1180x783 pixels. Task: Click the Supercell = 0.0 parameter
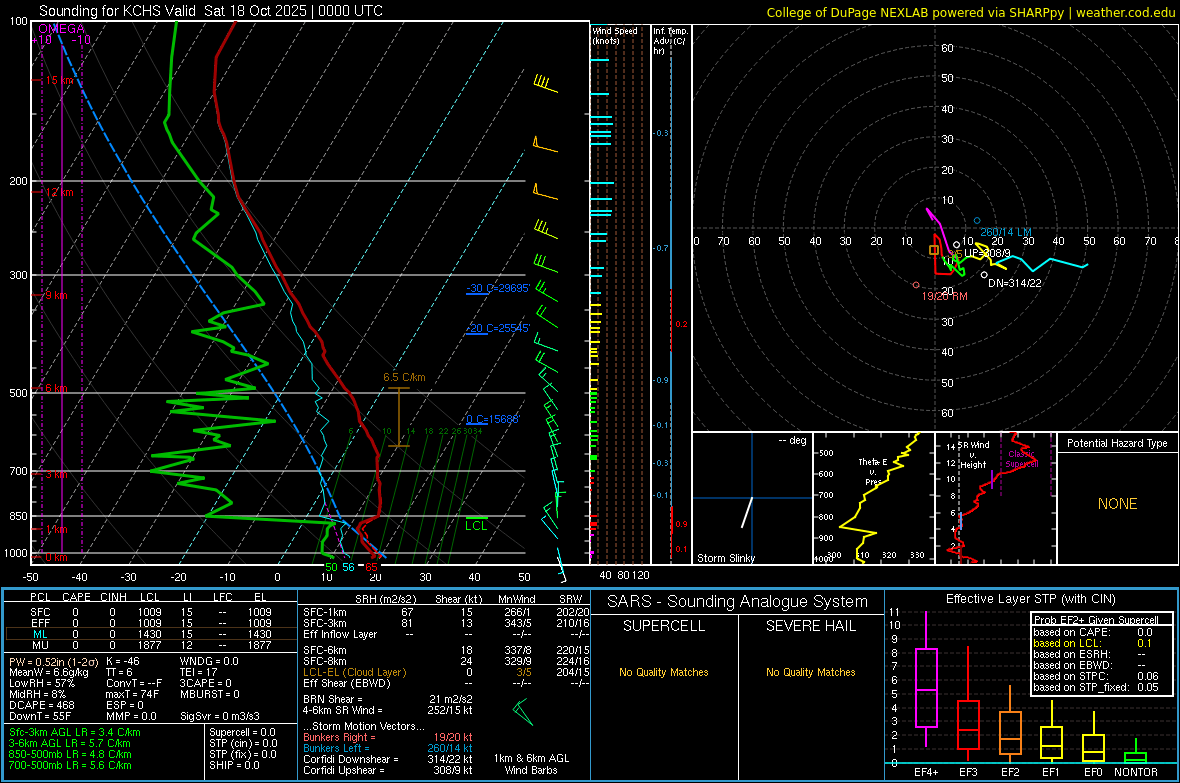pos(242,733)
